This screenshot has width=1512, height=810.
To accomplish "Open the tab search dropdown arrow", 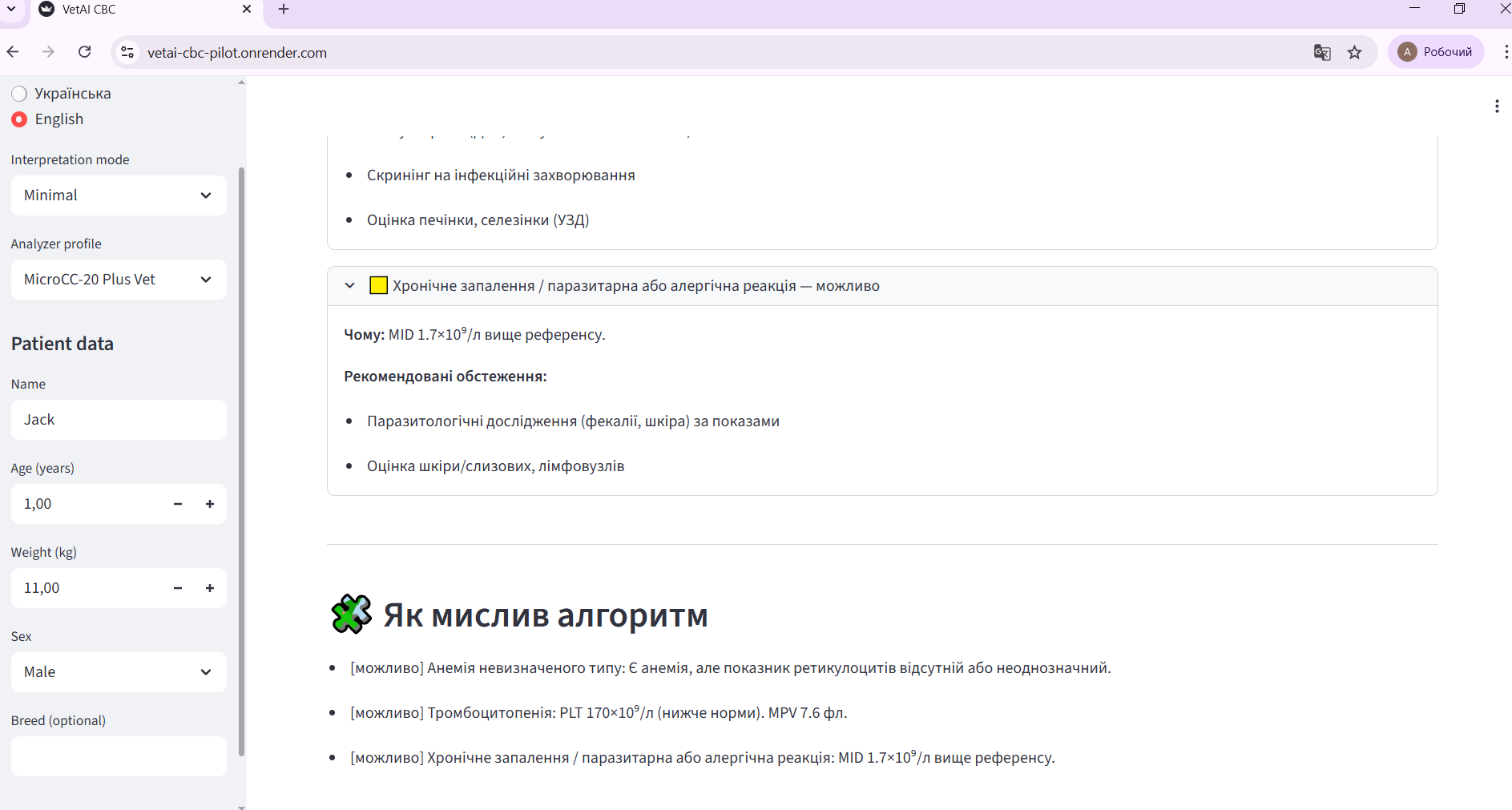I will click(11, 10).
